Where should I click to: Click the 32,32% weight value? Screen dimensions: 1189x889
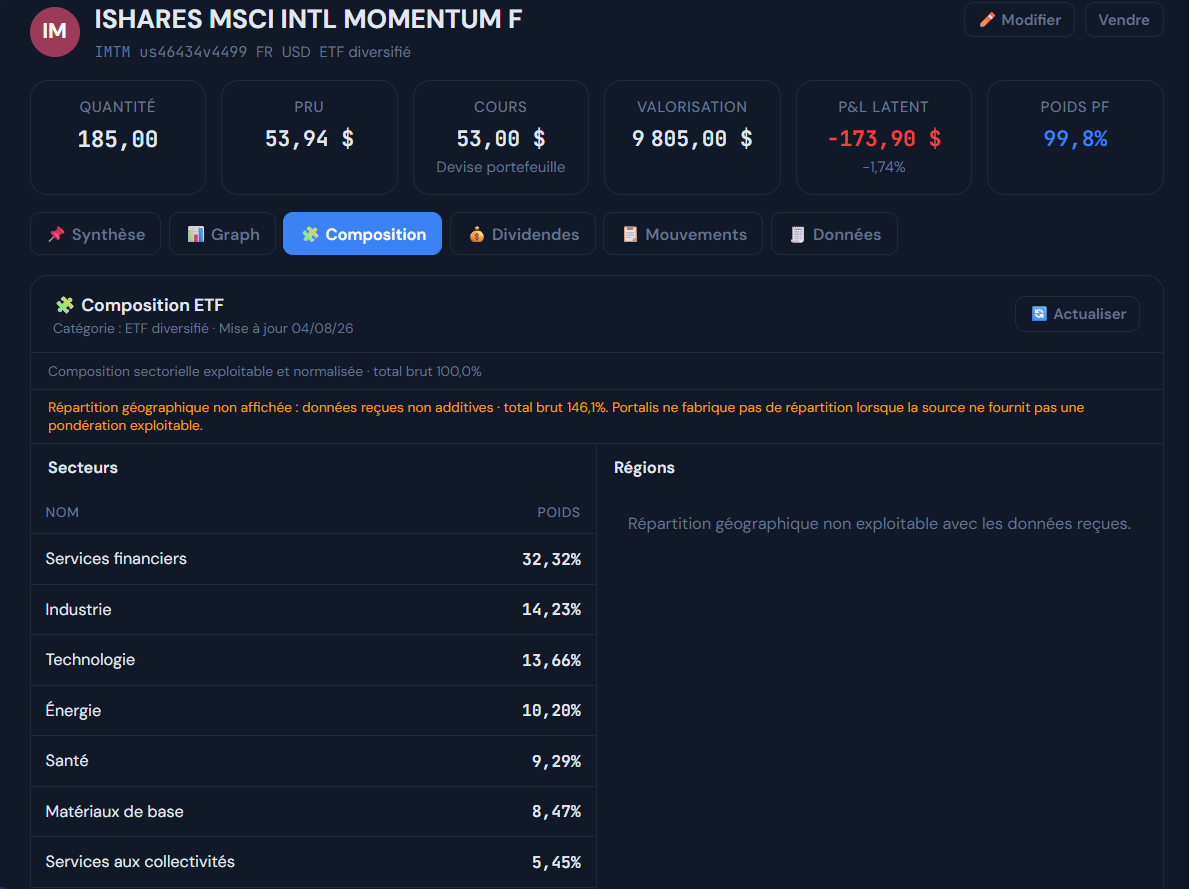tap(551, 560)
